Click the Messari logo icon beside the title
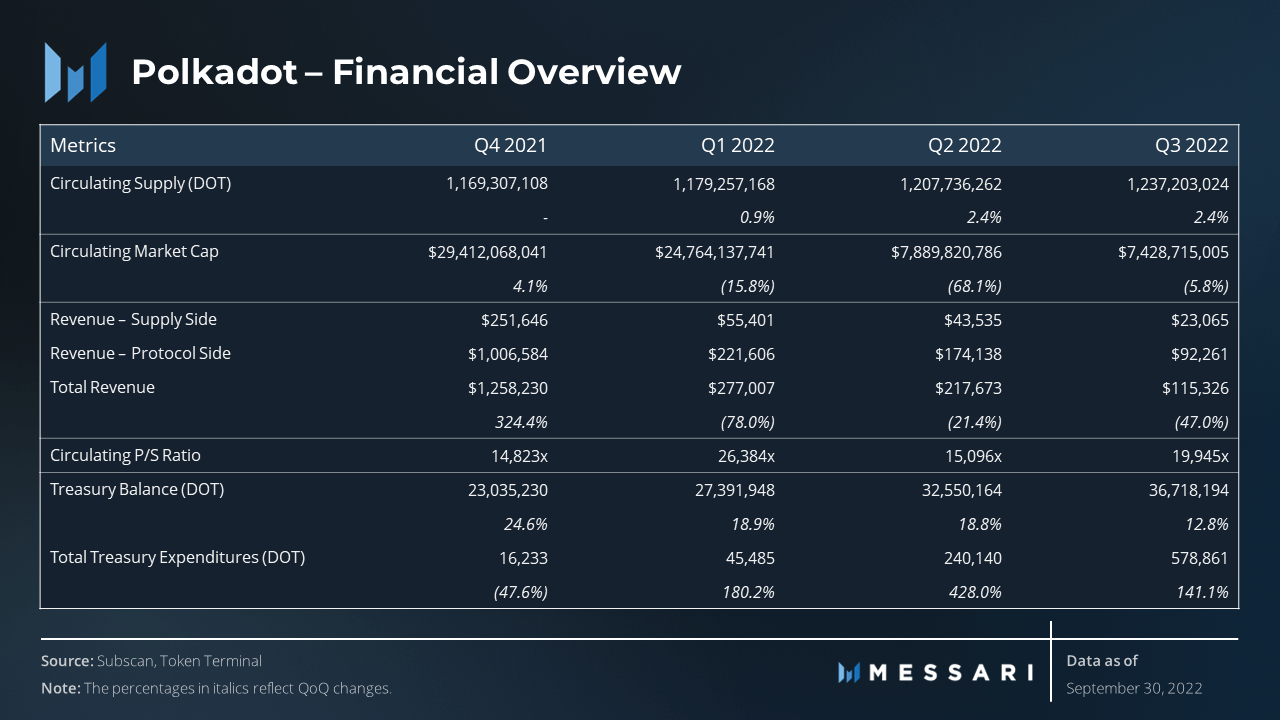 click(75, 72)
